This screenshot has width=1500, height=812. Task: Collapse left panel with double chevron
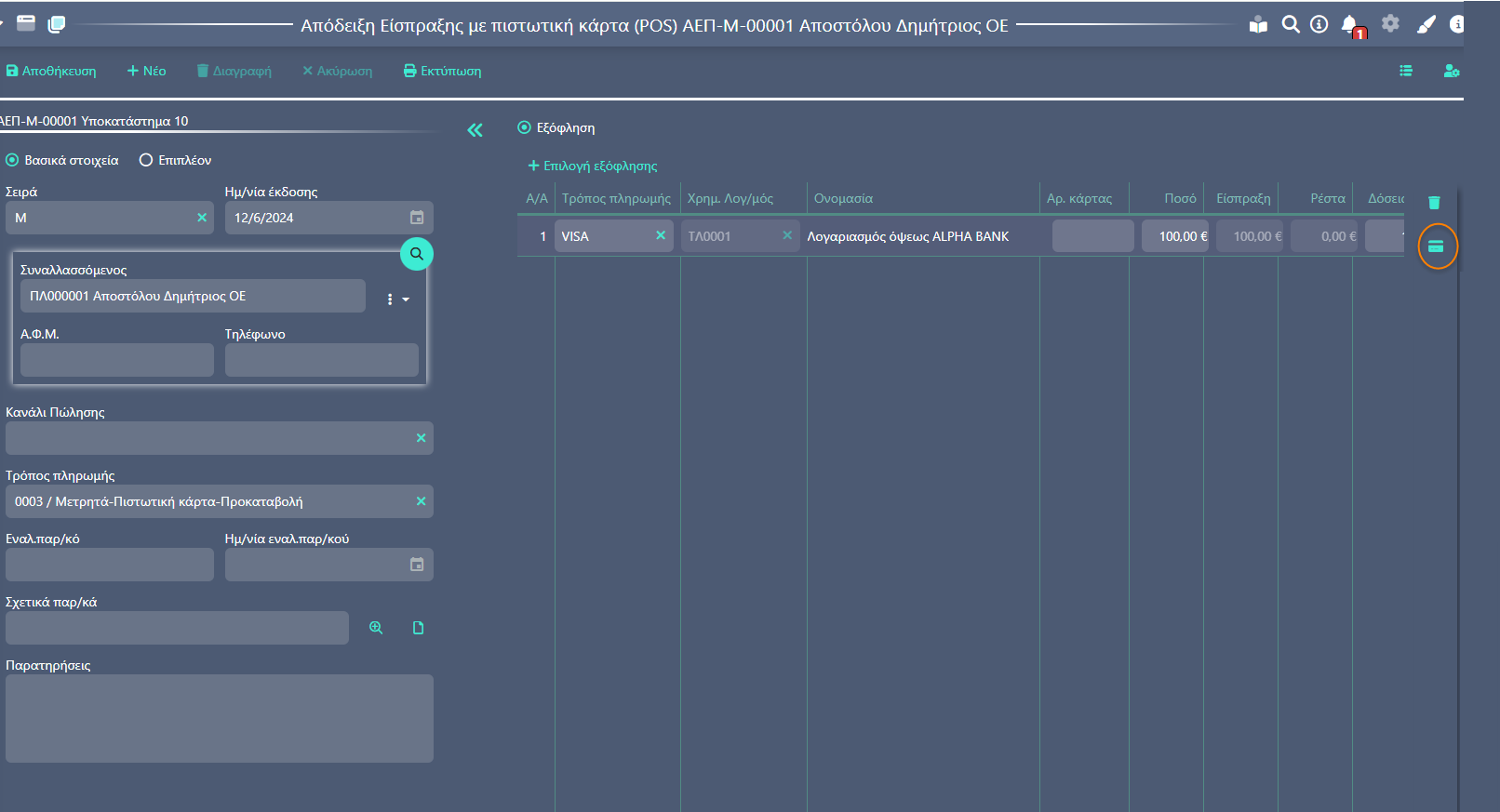pos(475,130)
